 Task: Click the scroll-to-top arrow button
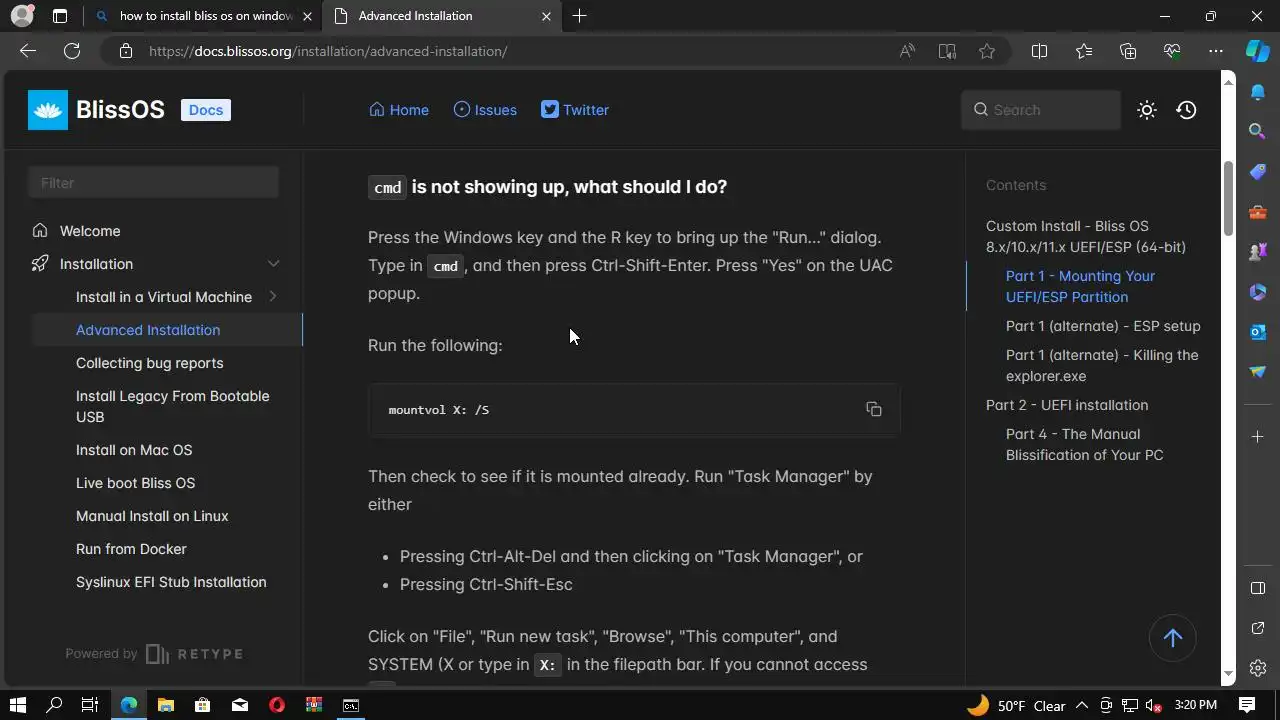tap(1173, 638)
